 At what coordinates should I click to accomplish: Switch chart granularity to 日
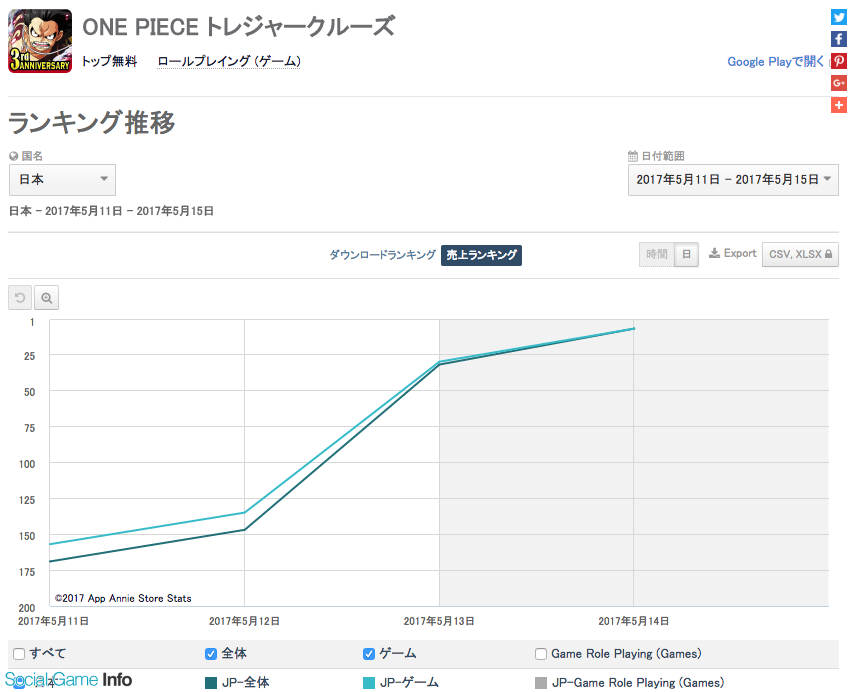[687, 254]
